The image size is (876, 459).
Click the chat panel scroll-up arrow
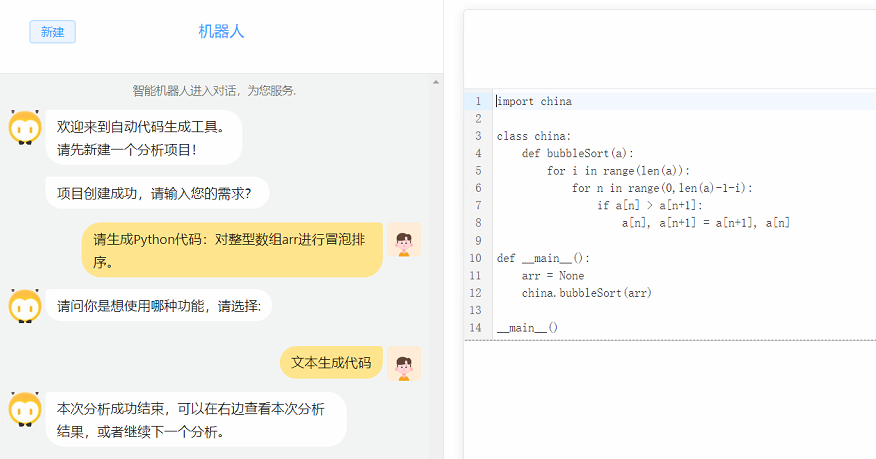435,82
